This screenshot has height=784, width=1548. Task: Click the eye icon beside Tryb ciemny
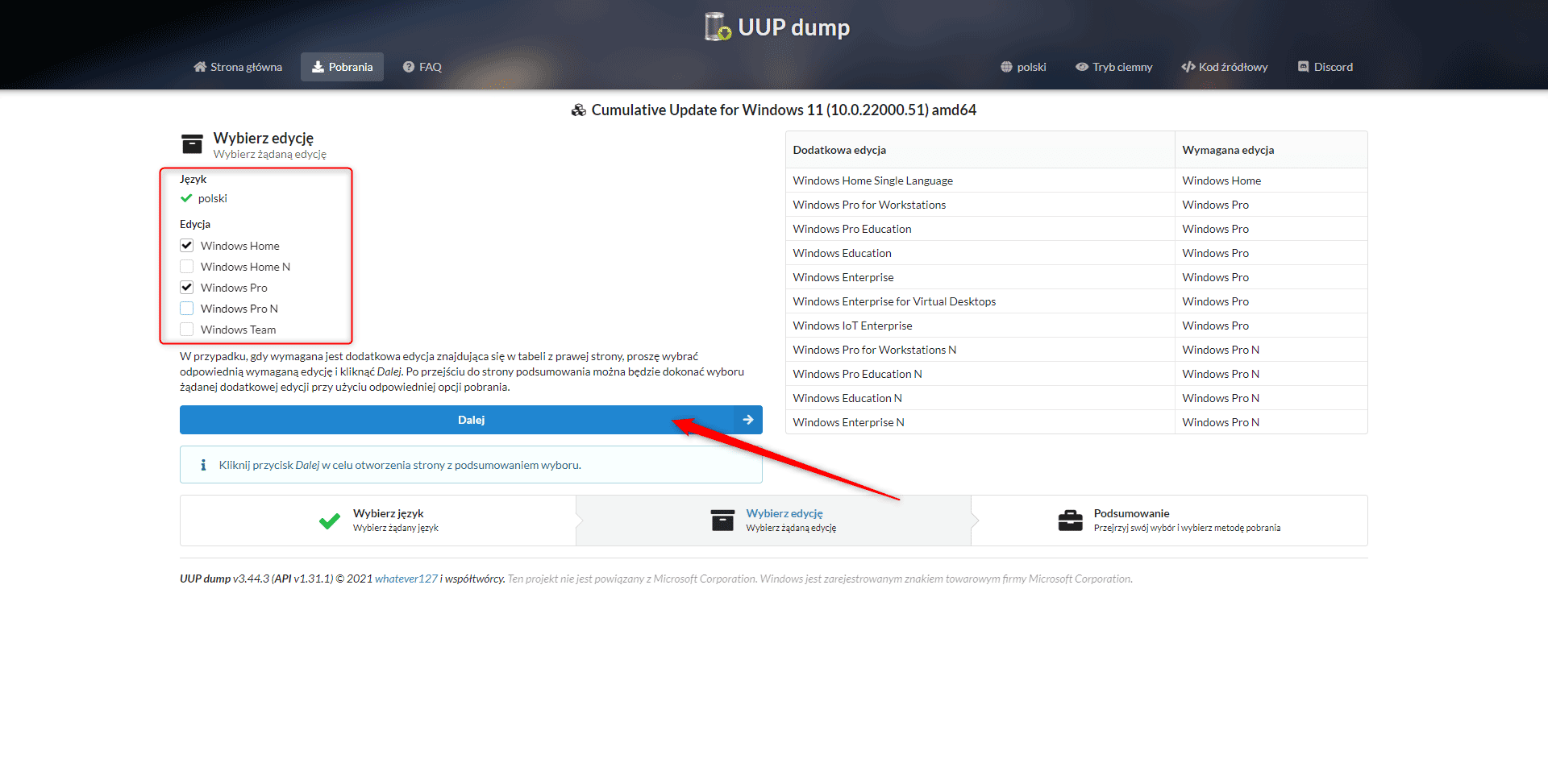(x=1082, y=67)
